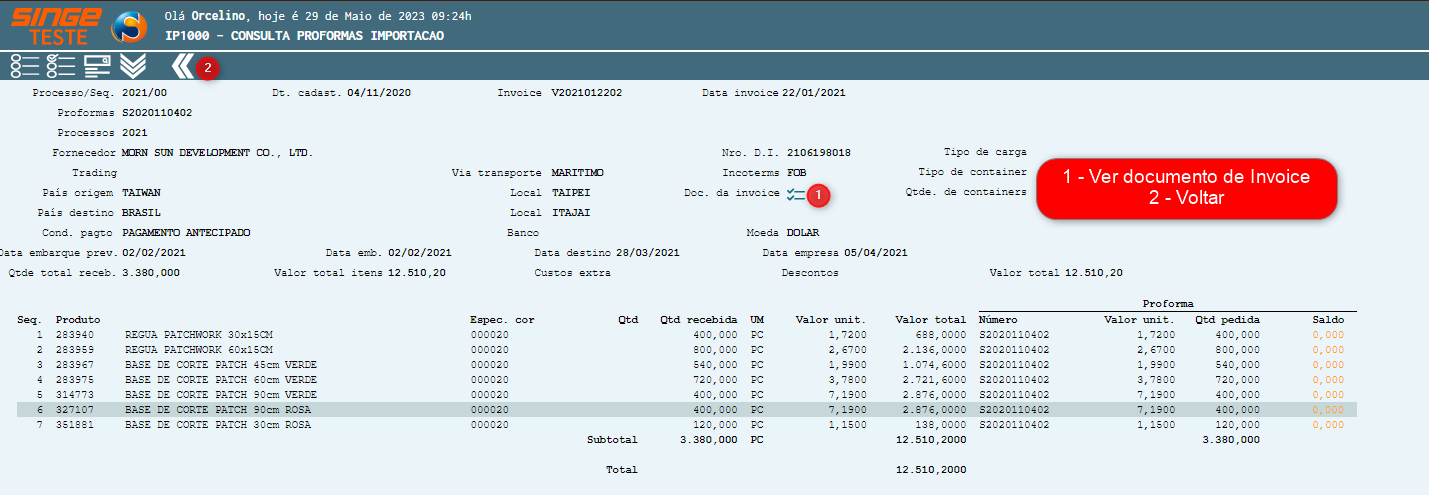
Task: Click the checklist toolbar icon with checkmark
Action: tap(61, 67)
